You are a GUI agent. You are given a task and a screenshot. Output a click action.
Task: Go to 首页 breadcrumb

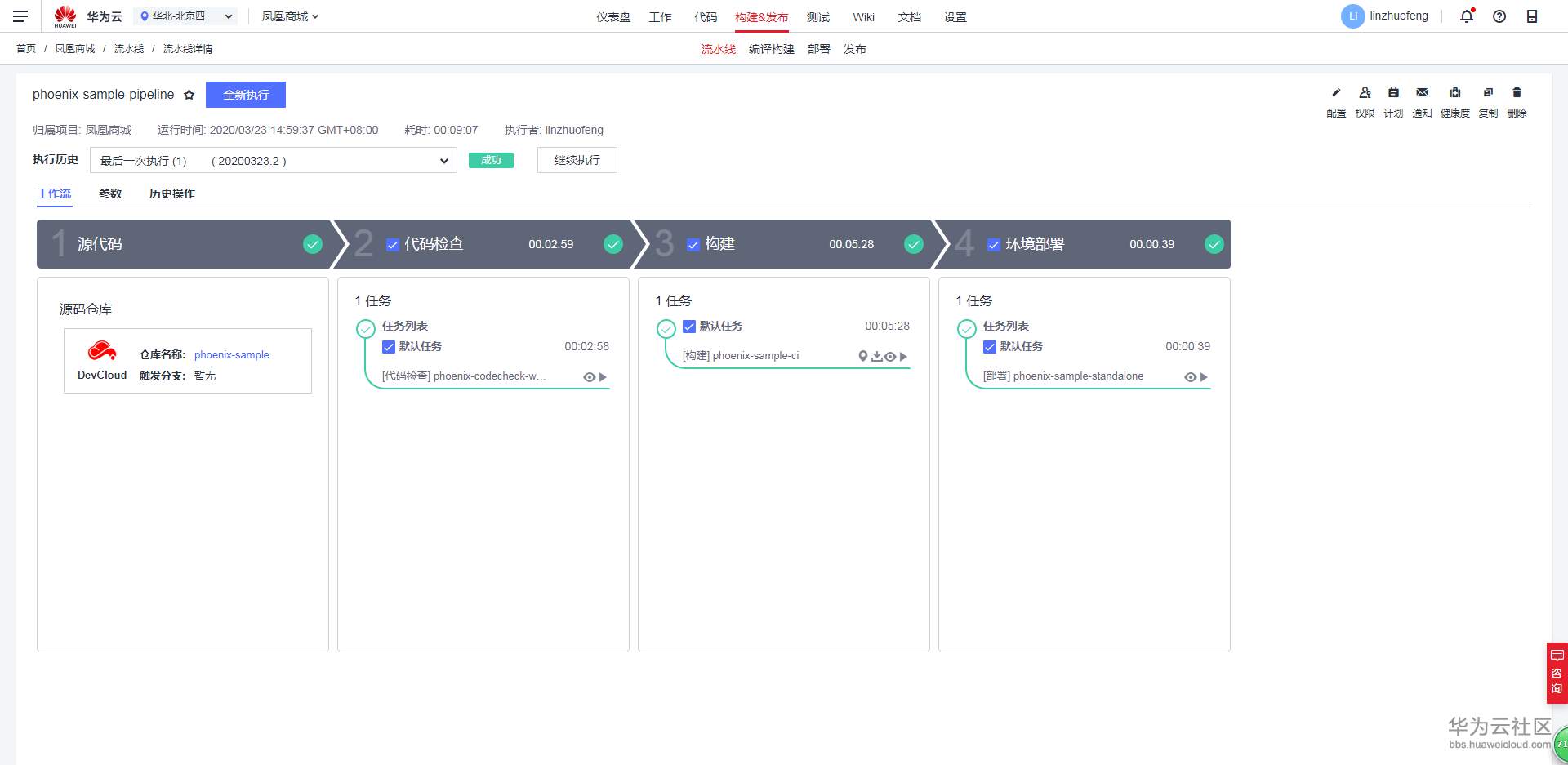tap(26, 49)
